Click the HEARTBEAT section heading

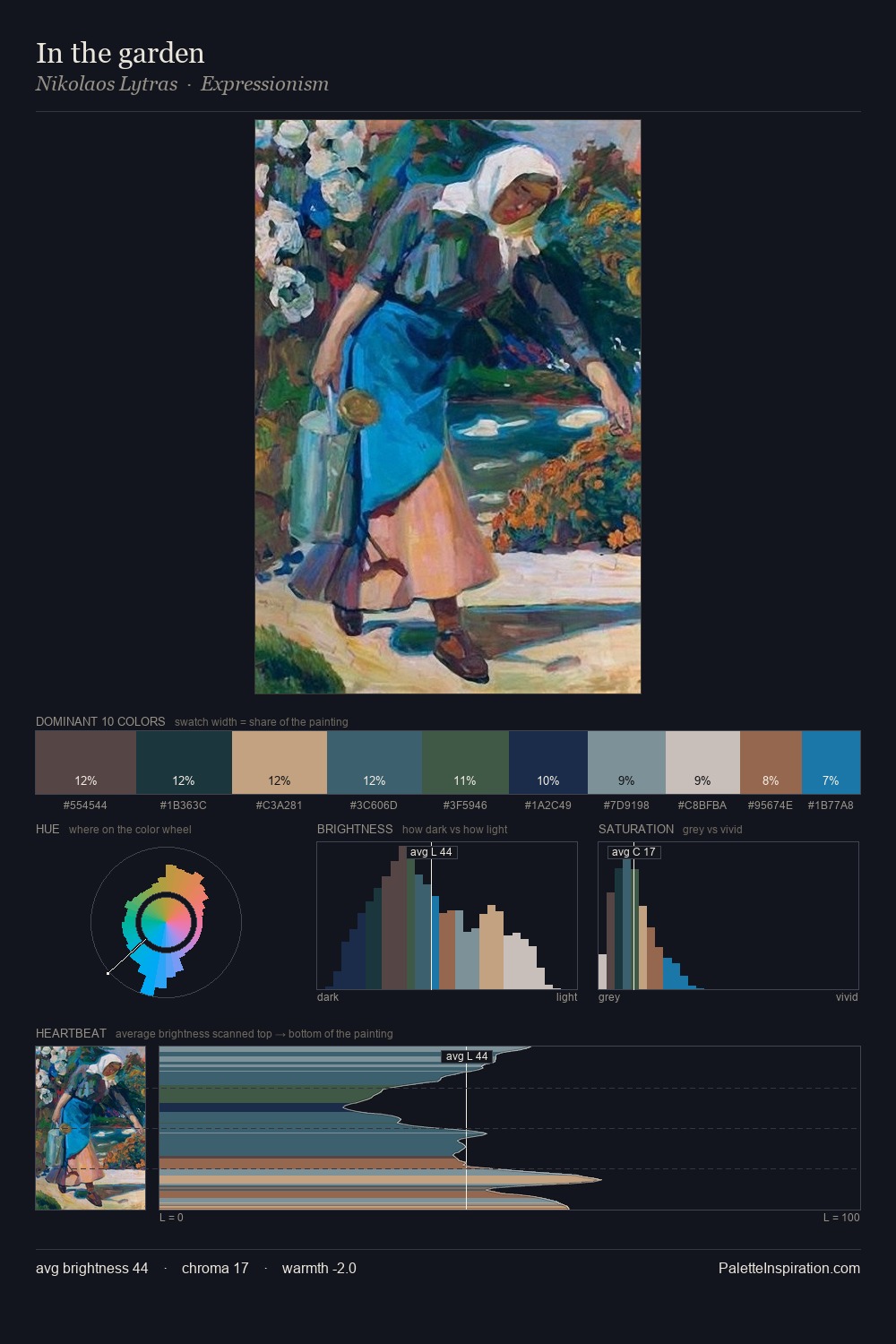pyautogui.click(x=71, y=1033)
